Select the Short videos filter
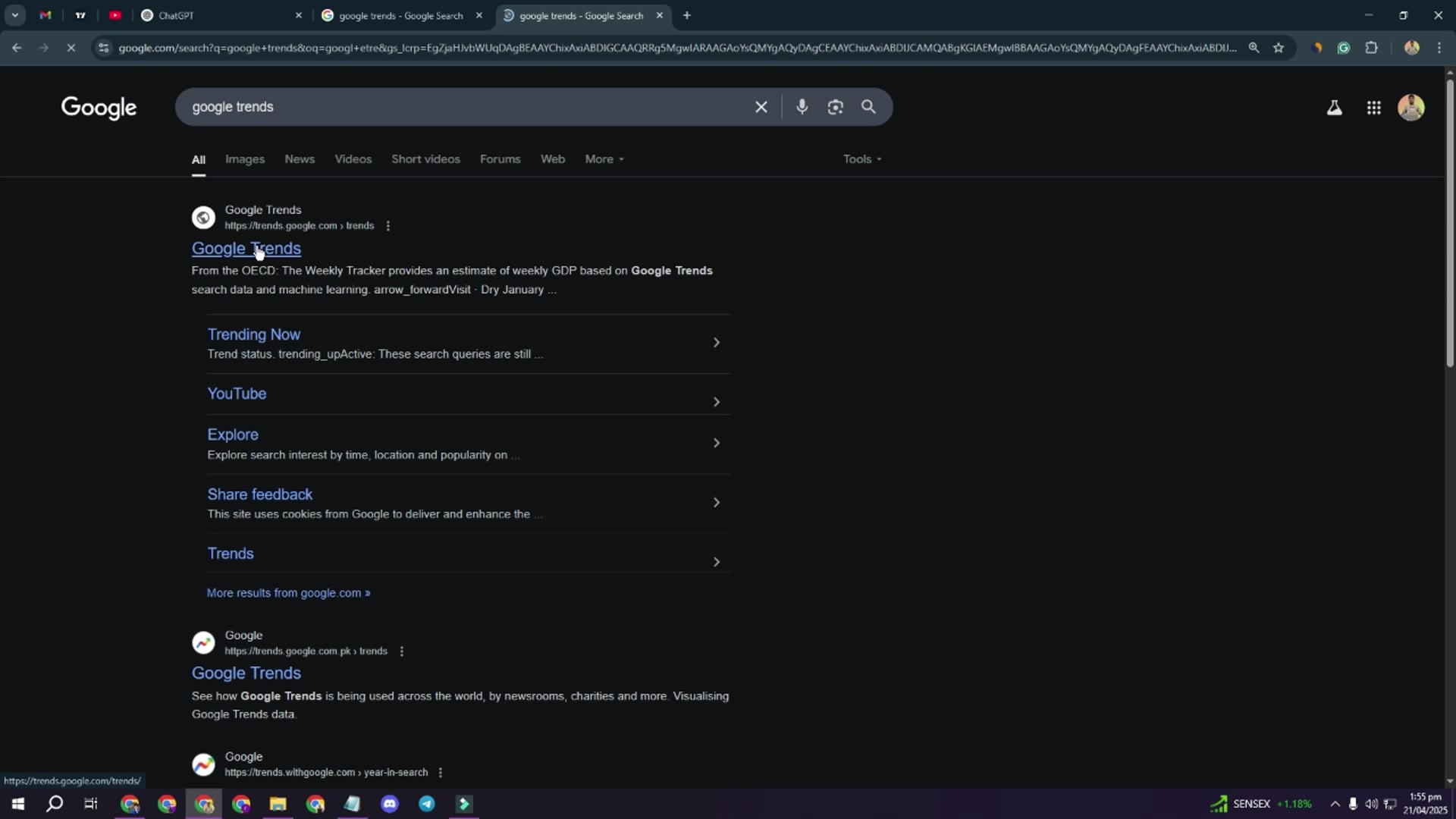The height and width of the screenshot is (819, 1456). click(425, 159)
